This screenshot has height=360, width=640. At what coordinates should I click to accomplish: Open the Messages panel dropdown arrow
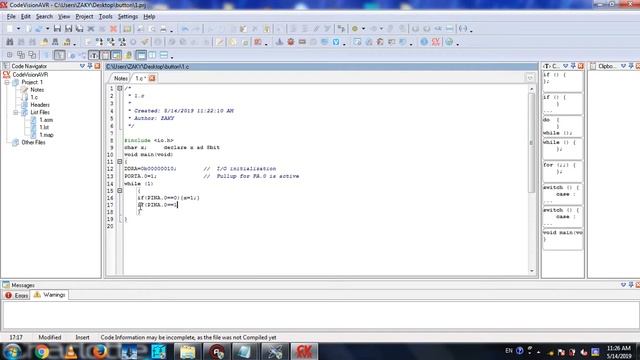click(623, 285)
